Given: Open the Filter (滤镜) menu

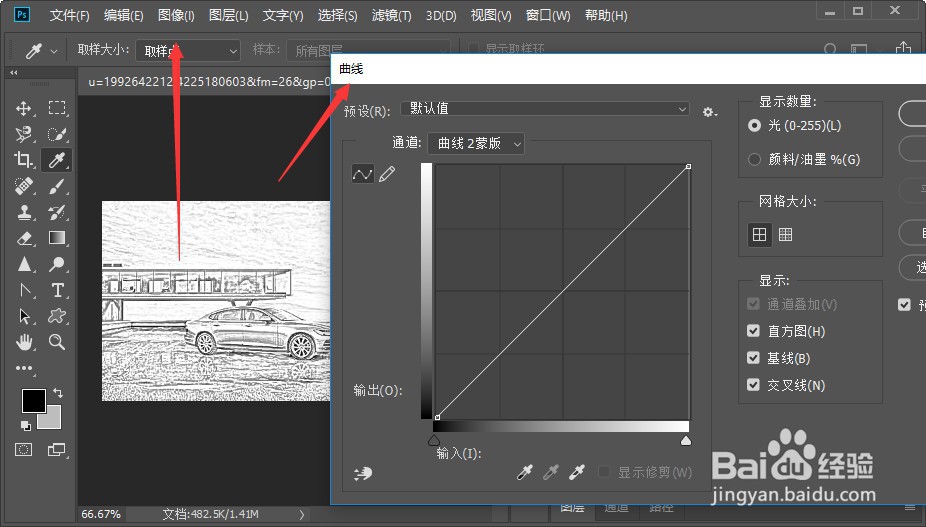Looking at the screenshot, I should coord(392,15).
